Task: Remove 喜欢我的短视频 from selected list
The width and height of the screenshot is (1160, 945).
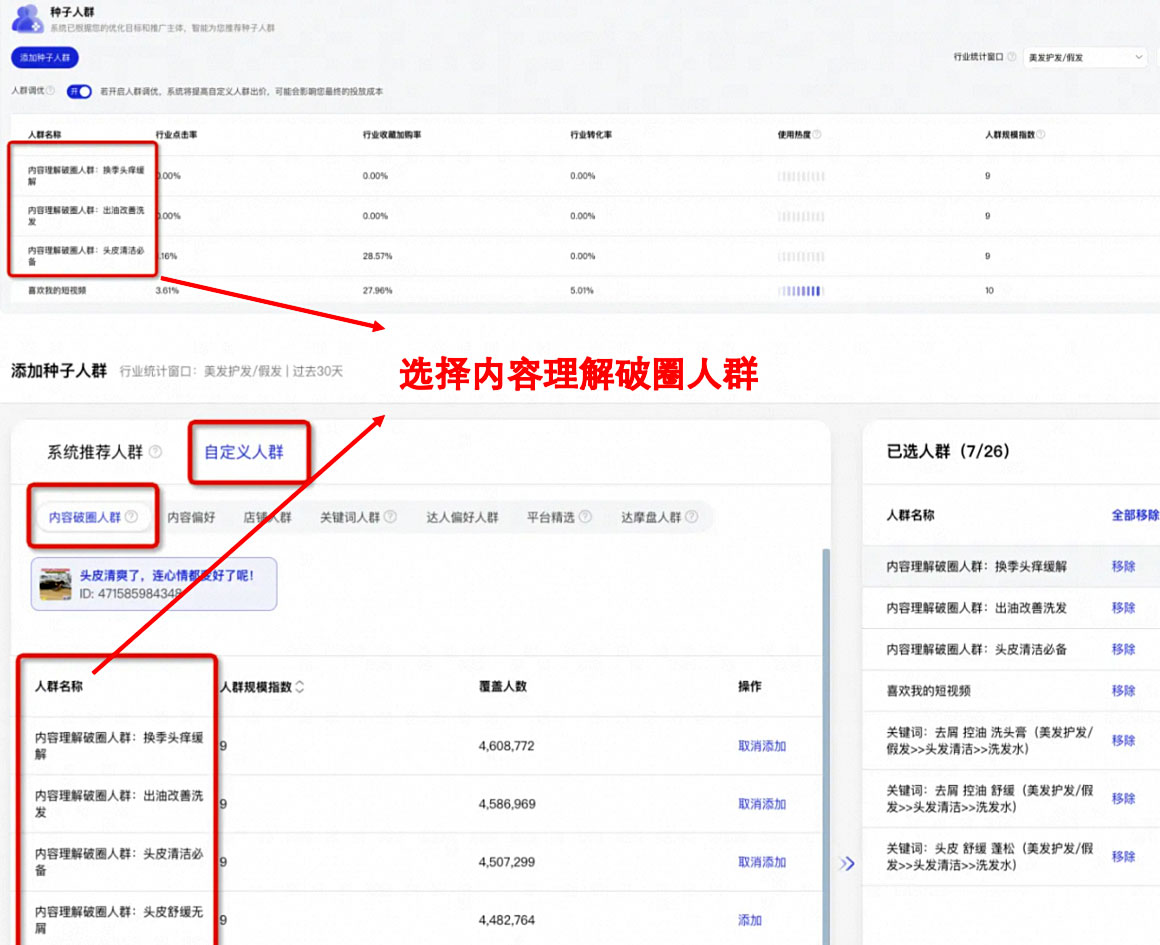Action: [1123, 690]
